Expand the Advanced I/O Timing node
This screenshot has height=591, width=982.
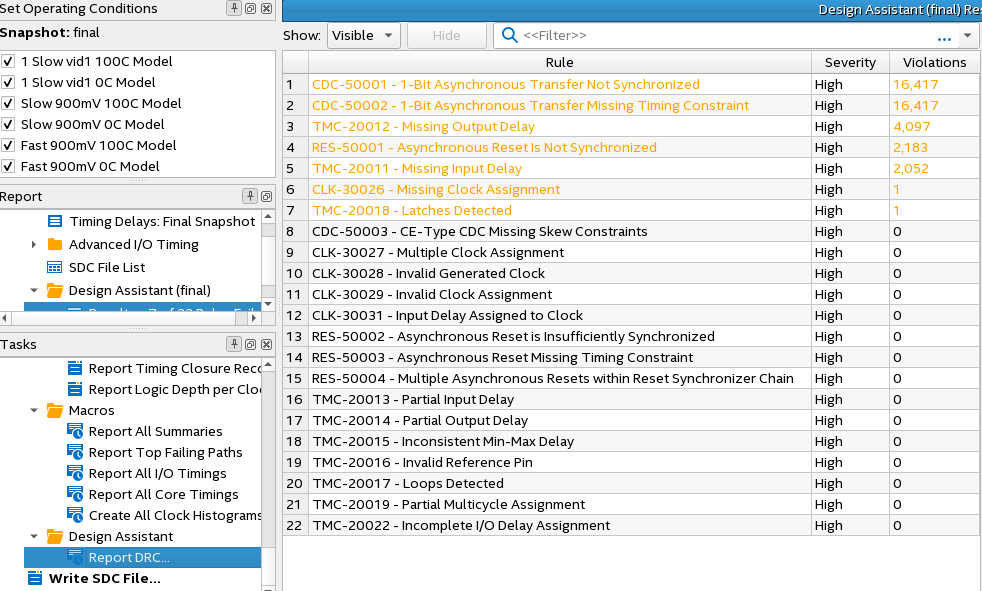pos(34,244)
